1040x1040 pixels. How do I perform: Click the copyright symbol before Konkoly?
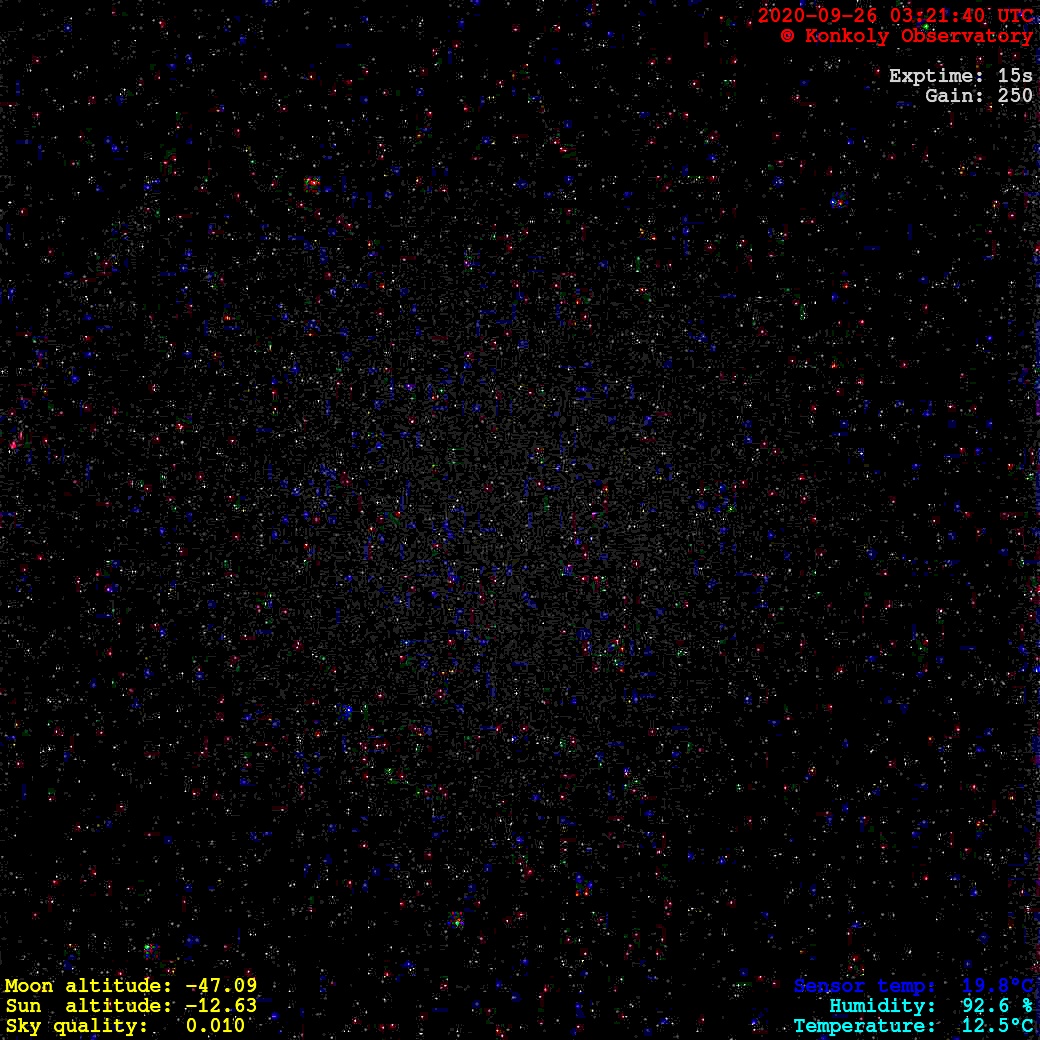[787, 36]
